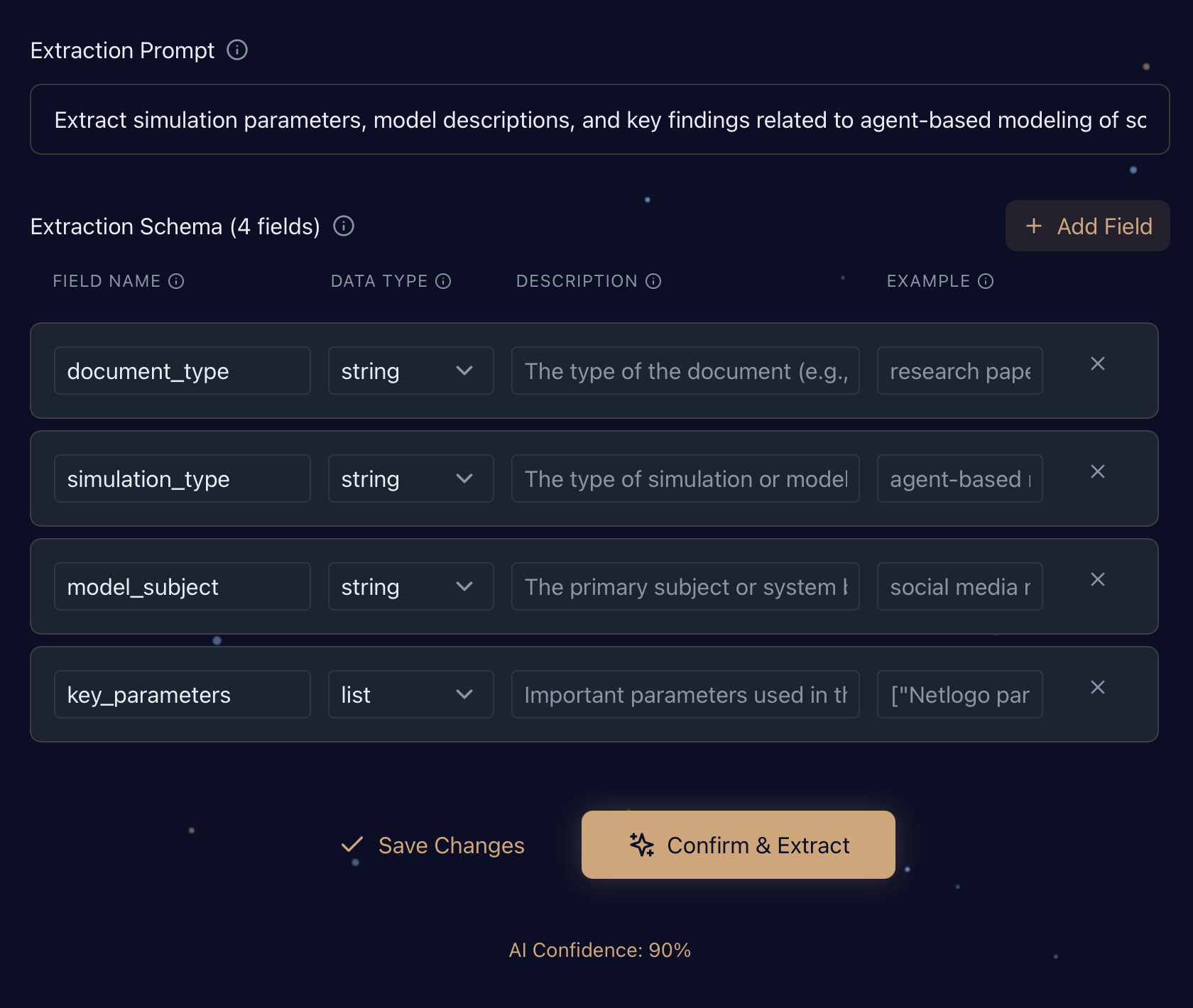Screen dimensions: 1193x1008
Task: Click the Example column info icon
Action: click(x=986, y=282)
